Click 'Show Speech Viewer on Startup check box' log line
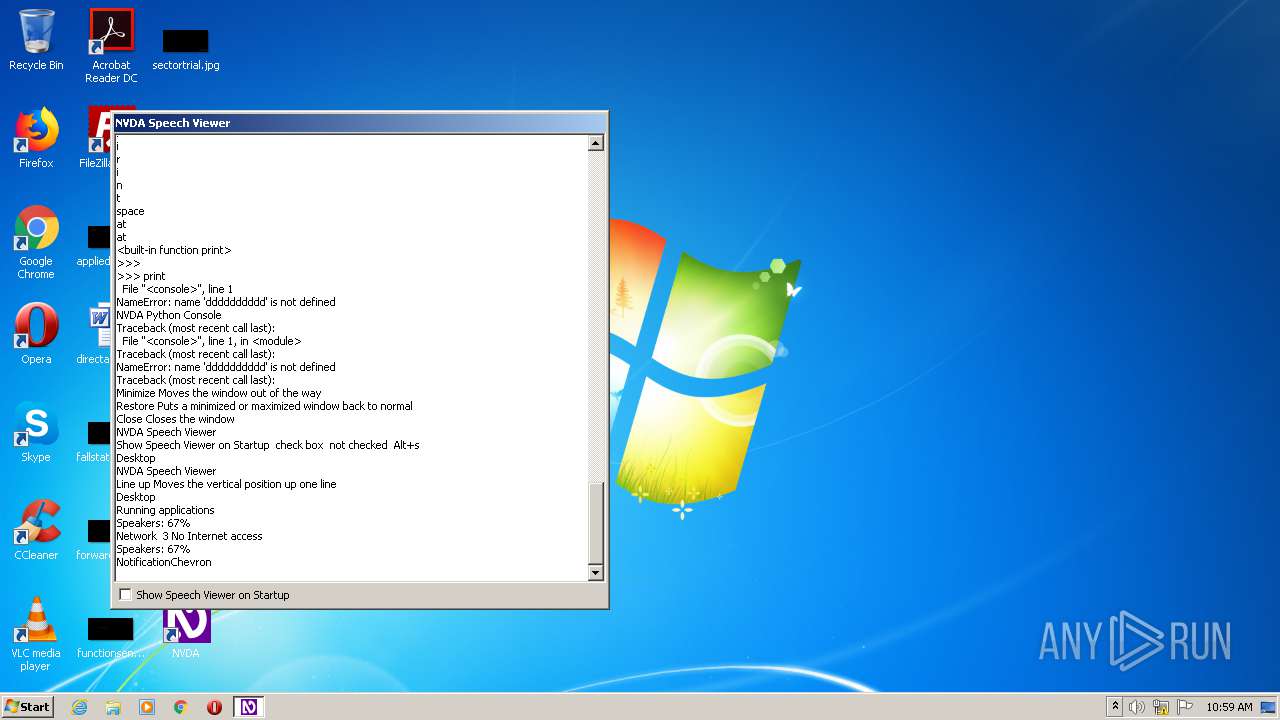Viewport: 1280px width, 720px height. [x=268, y=445]
